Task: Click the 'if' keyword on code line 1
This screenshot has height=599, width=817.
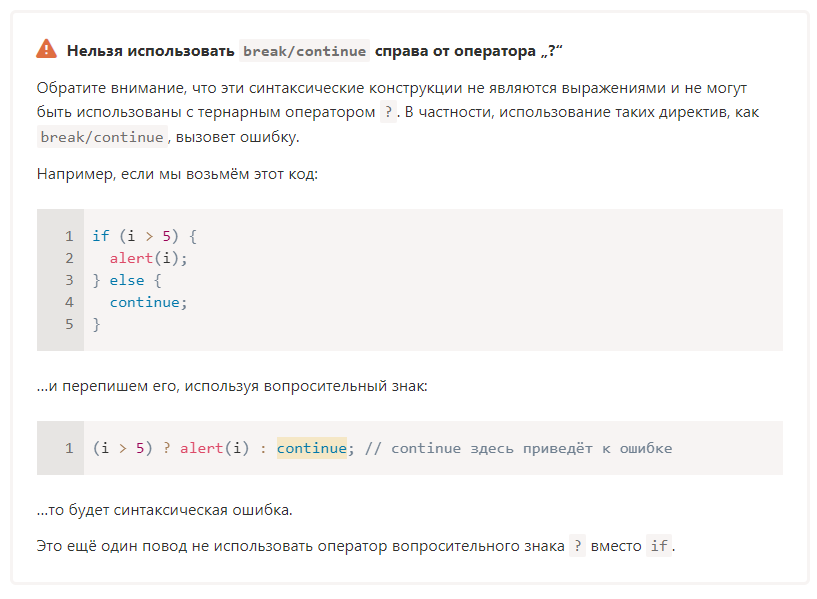Action: (100, 236)
